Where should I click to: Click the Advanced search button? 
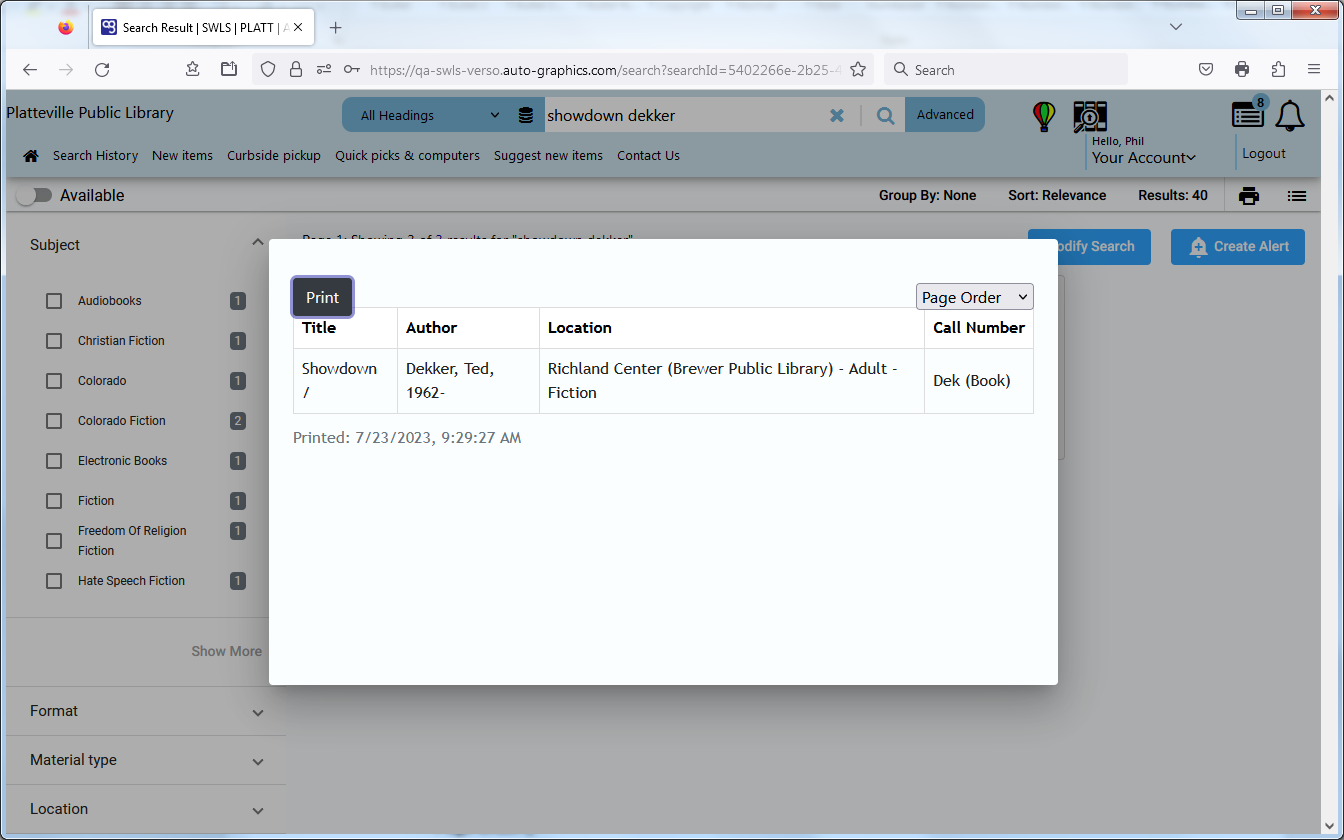point(945,114)
